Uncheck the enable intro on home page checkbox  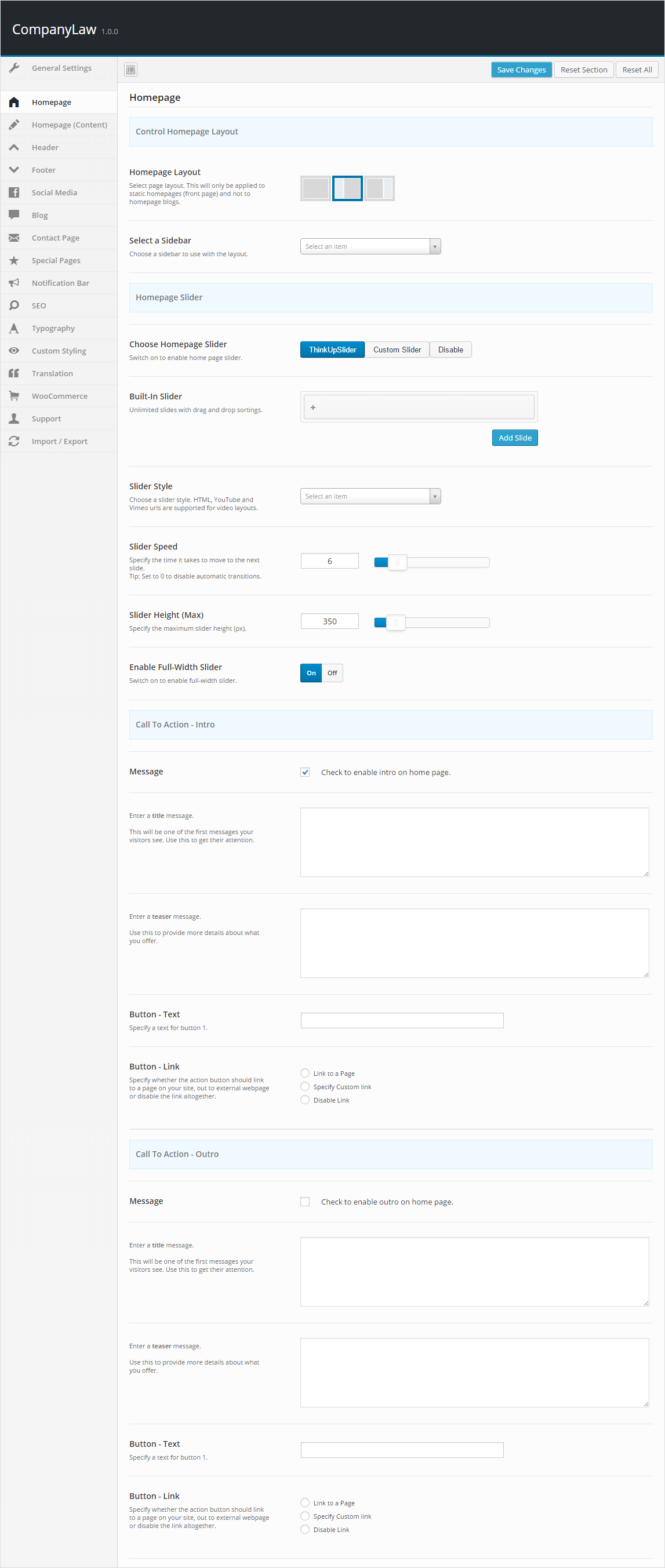[305, 772]
